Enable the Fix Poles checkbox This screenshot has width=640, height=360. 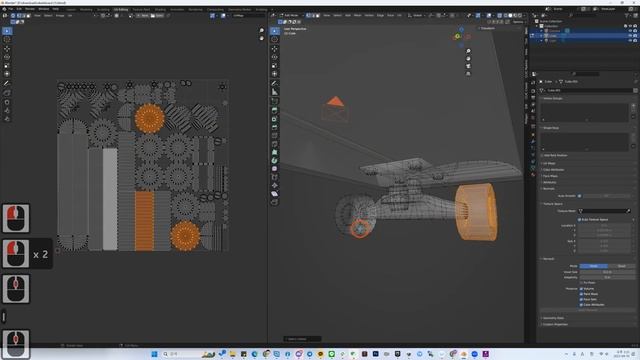click(x=581, y=282)
